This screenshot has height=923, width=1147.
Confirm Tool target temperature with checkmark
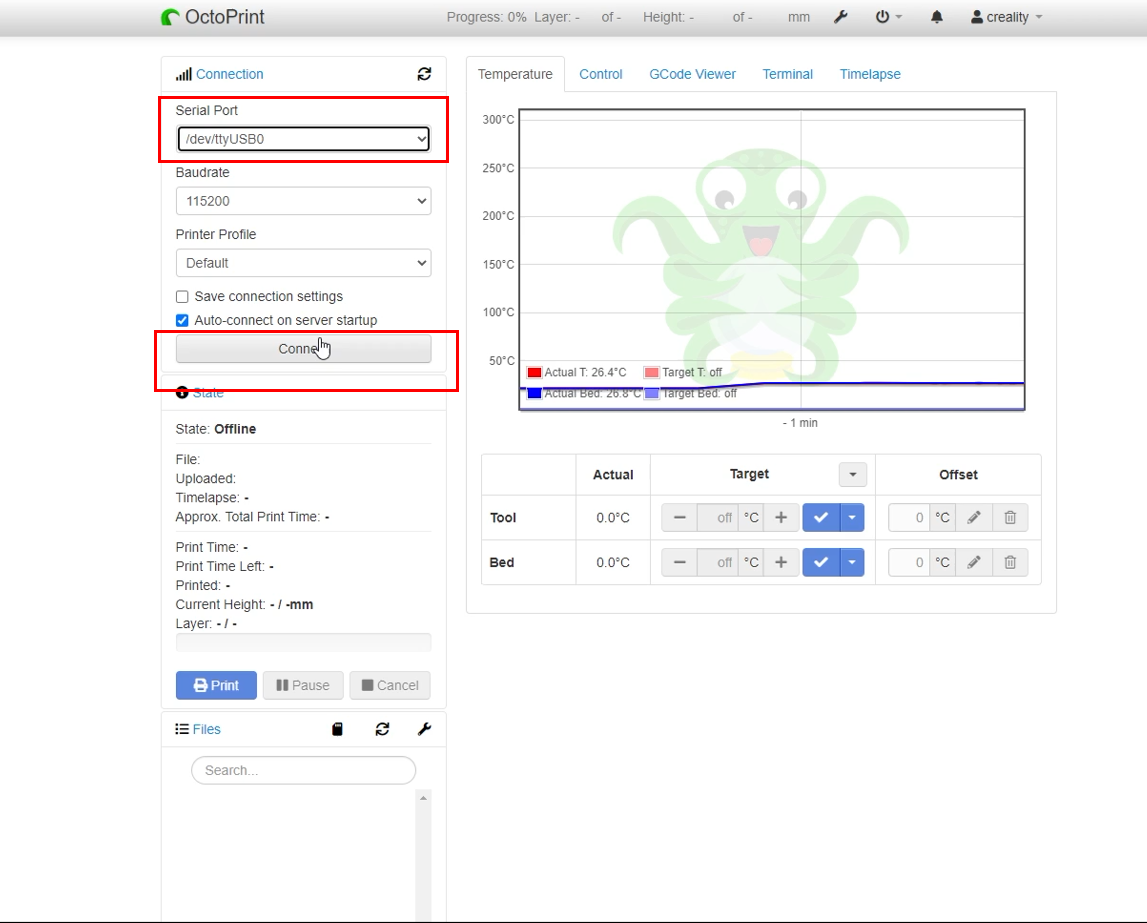click(821, 518)
